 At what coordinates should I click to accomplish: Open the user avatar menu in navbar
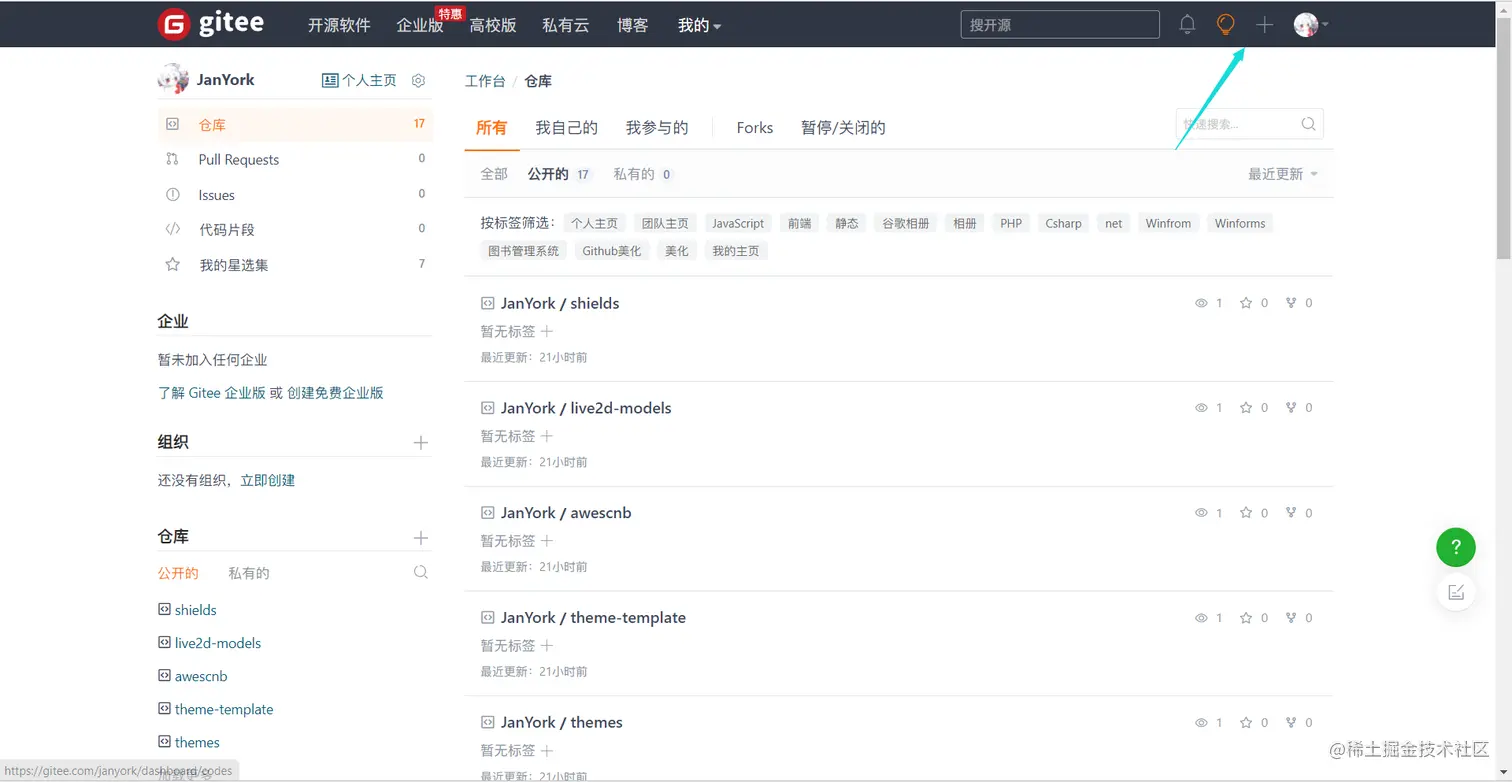[x=1310, y=24]
